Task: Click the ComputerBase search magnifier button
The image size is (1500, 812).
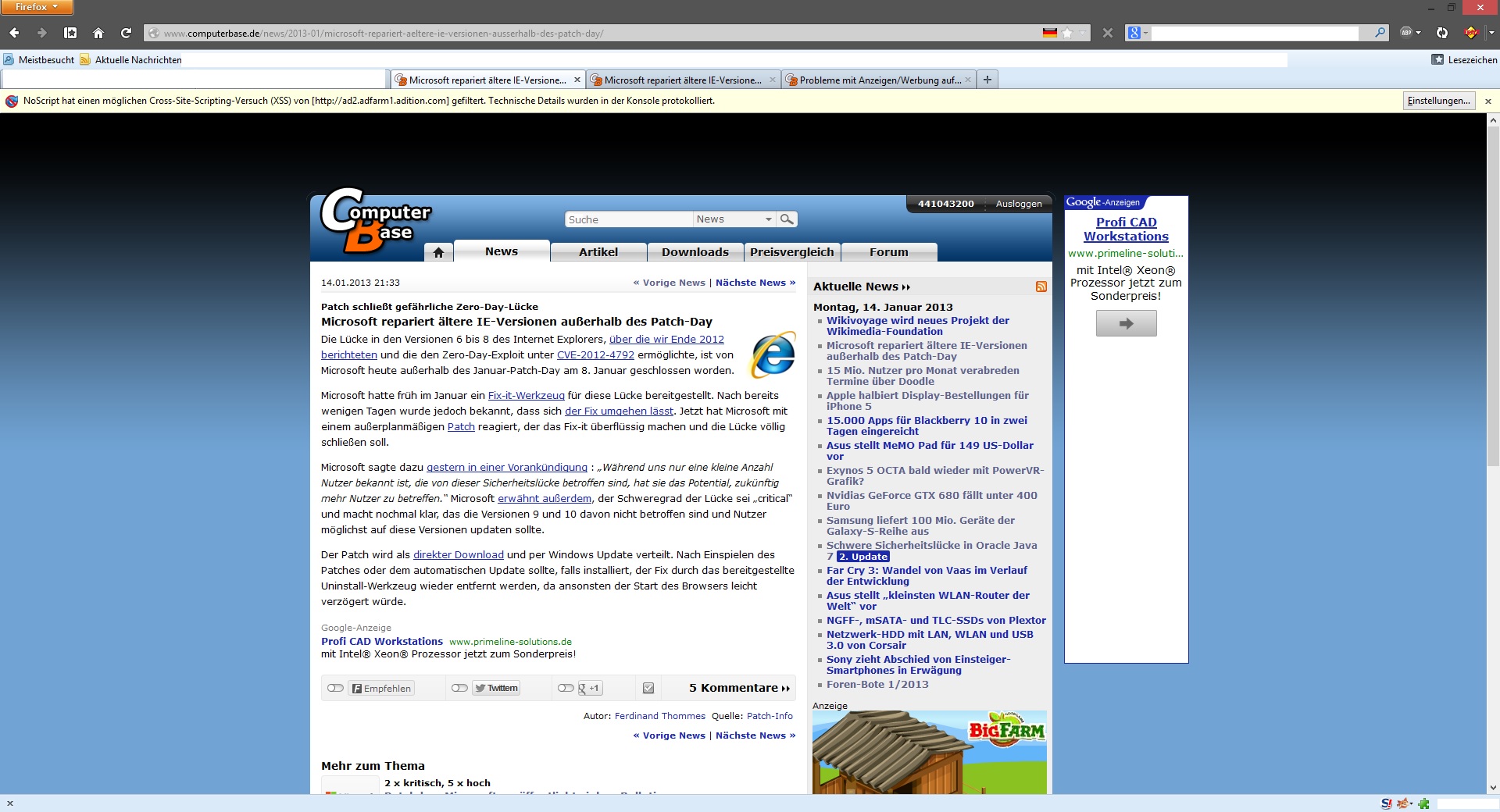Action: click(x=787, y=219)
